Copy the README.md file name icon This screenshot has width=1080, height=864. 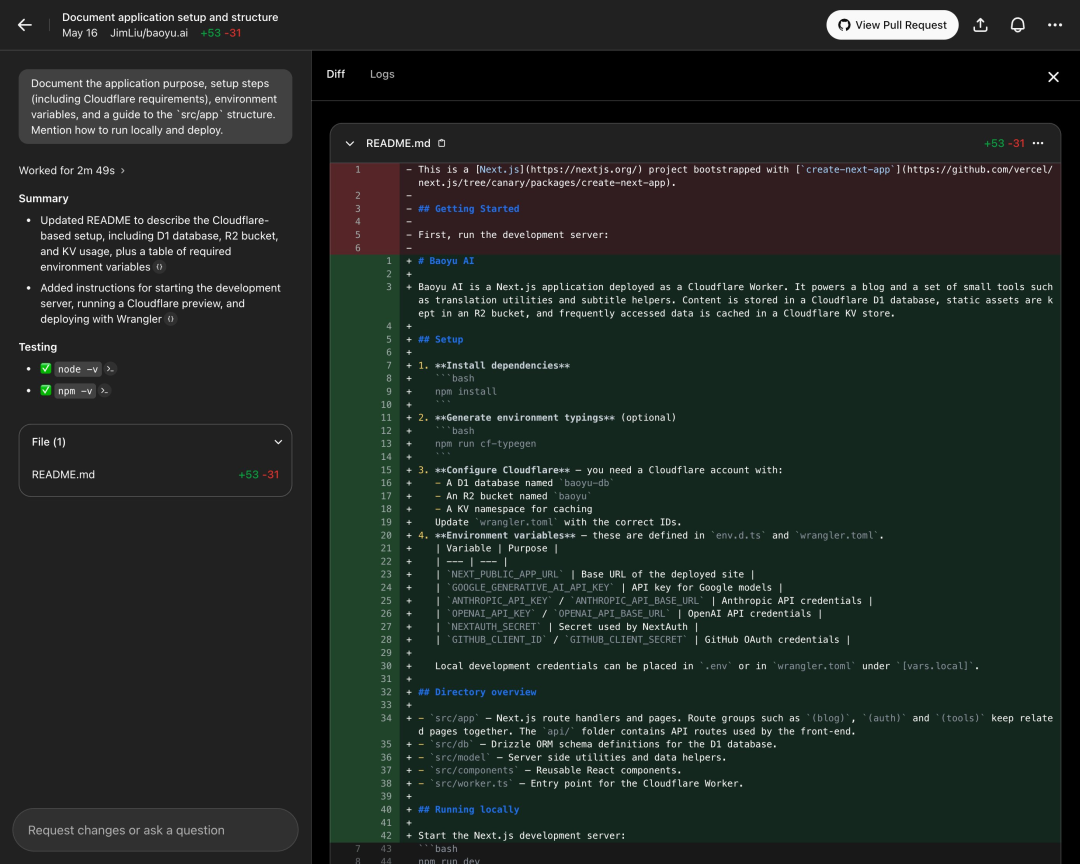[442, 143]
